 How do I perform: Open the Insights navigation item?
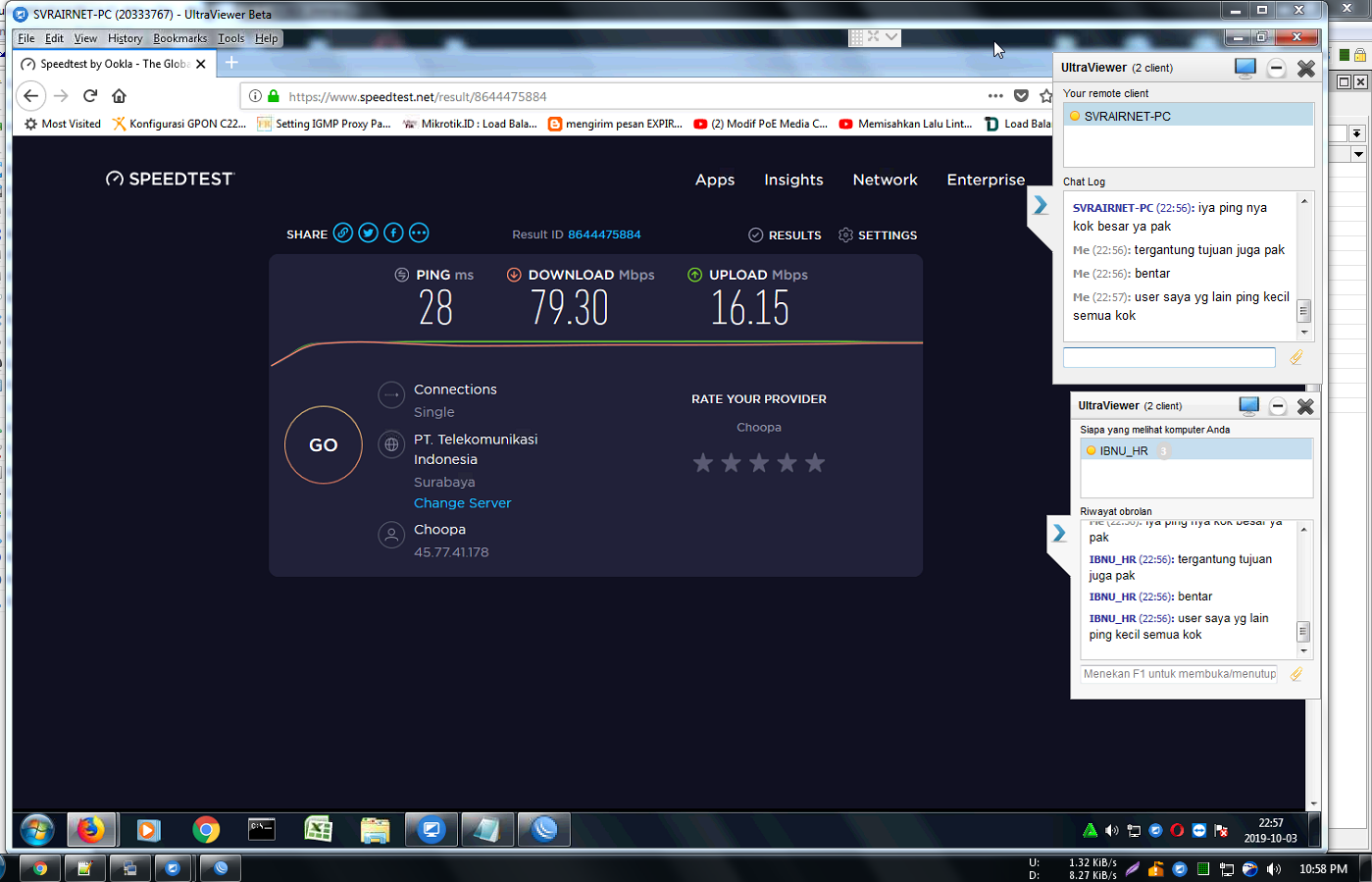[x=793, y=180]
